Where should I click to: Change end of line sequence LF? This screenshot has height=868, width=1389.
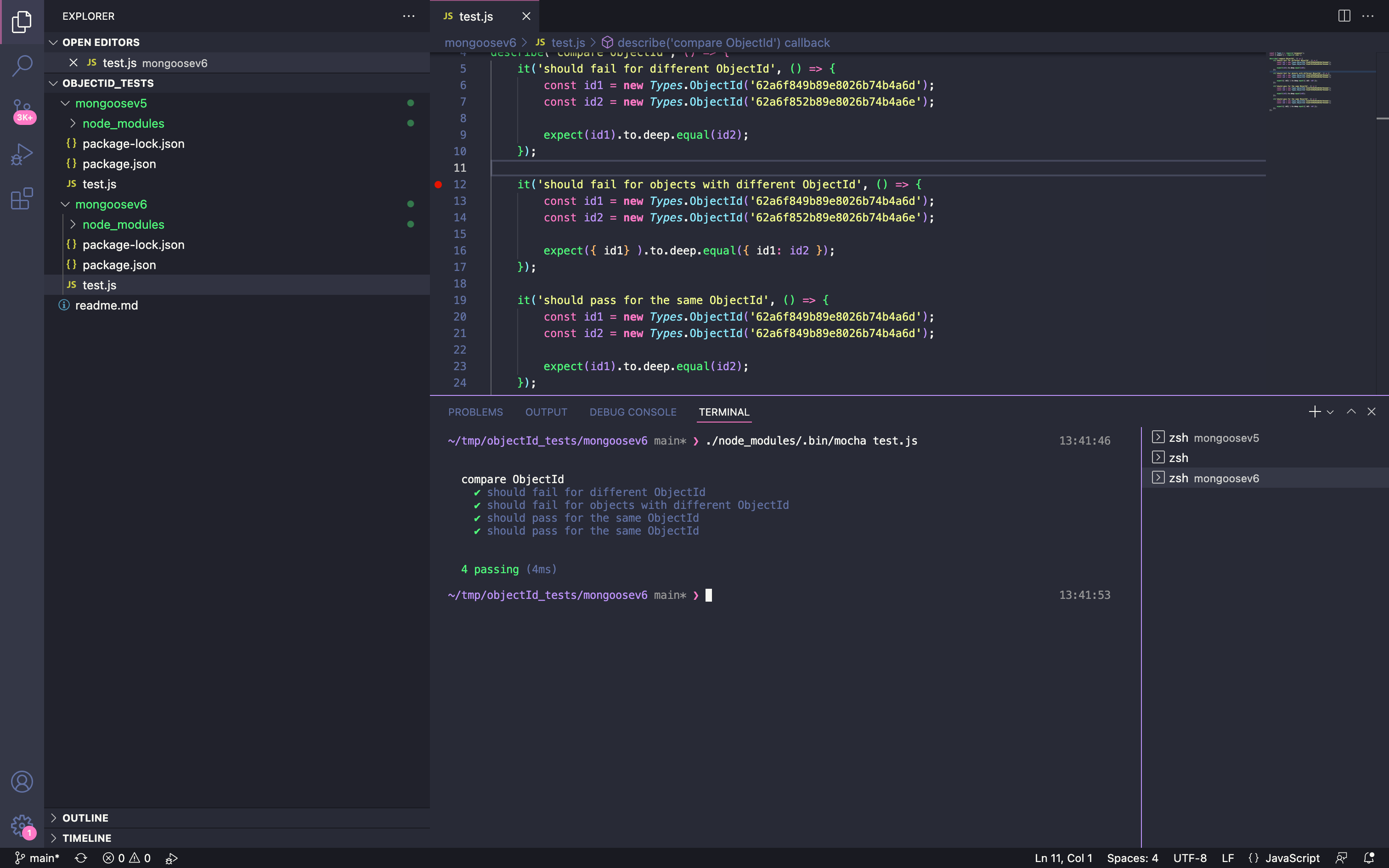(x=1228, y=858)
